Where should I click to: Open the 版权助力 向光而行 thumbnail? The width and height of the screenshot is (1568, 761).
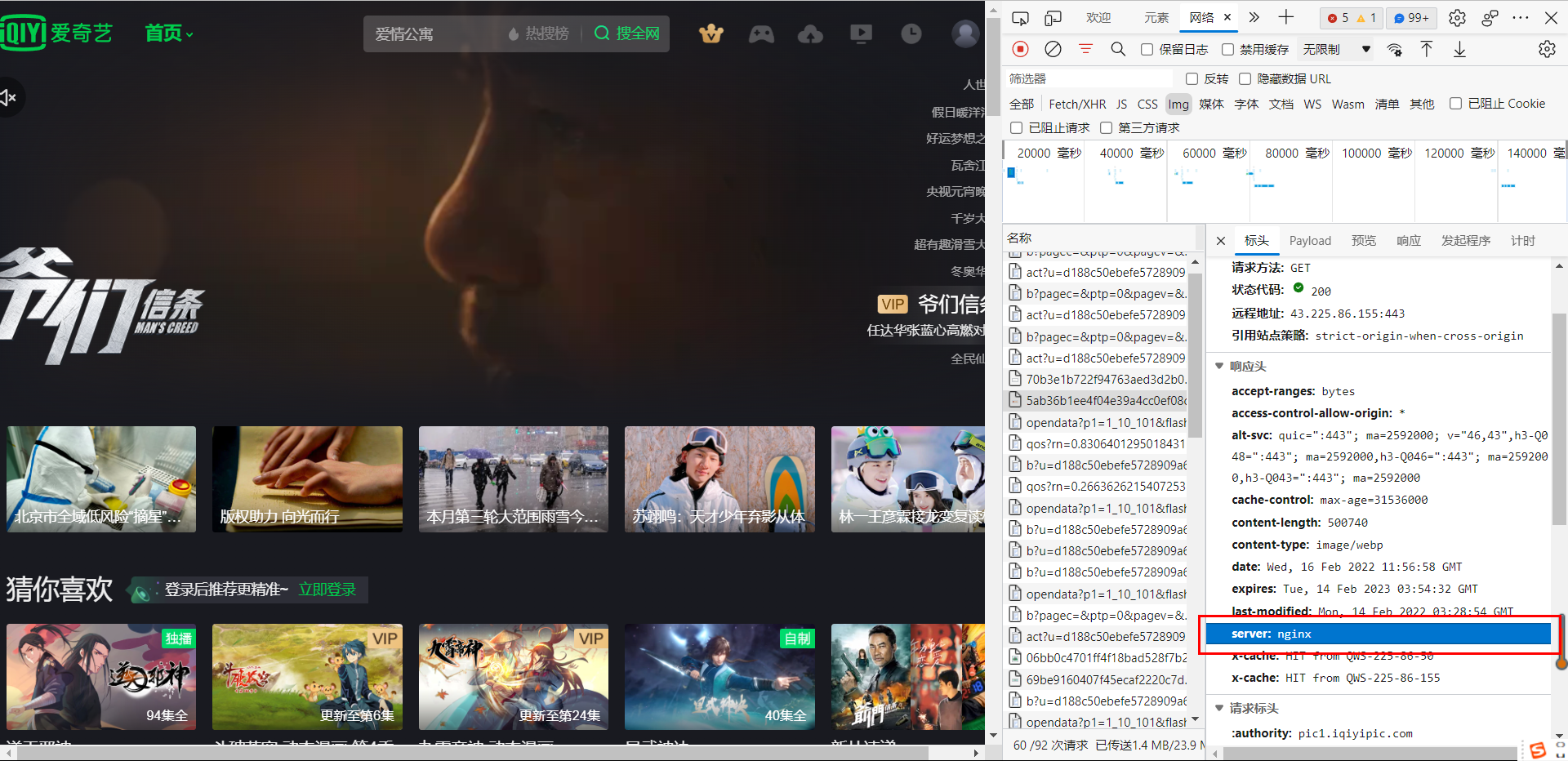(307, 479)
